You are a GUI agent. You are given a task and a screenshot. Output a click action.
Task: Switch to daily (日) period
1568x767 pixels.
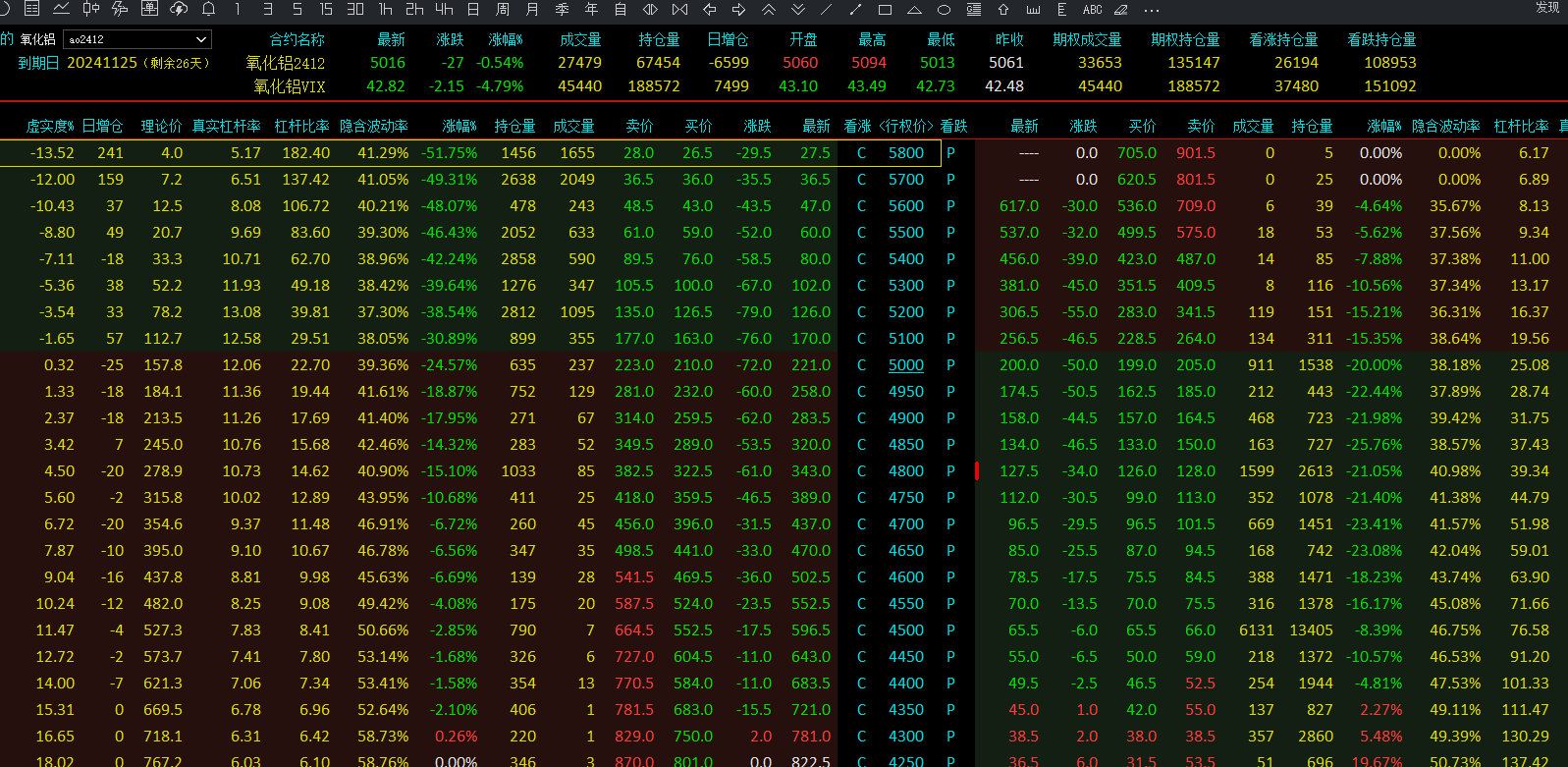[473, 9]
